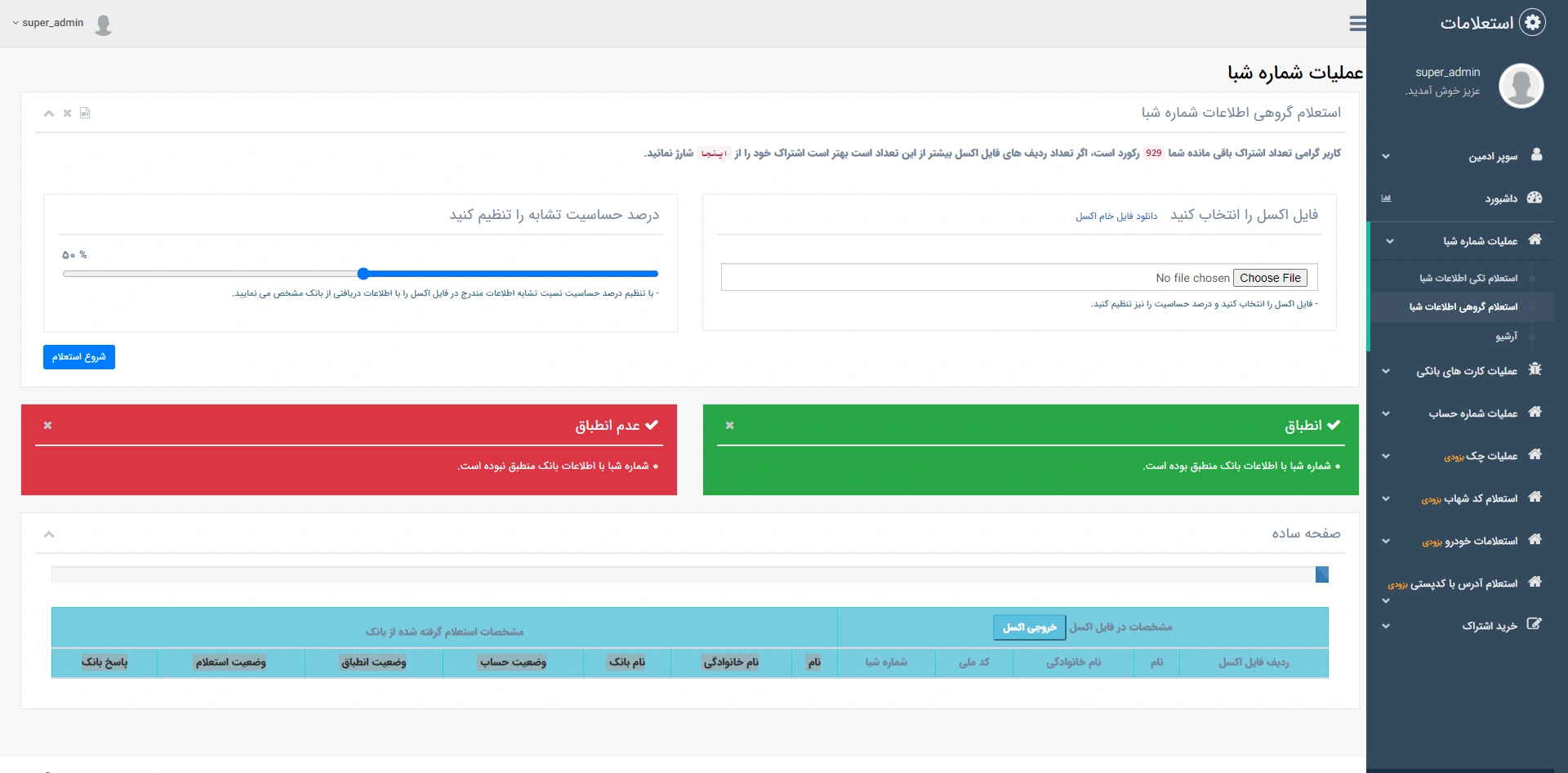Click the similarity sensitivity slider handle
Image resolution: width=1568 pixels, height=773 pixels.
(x=363, y=274)
